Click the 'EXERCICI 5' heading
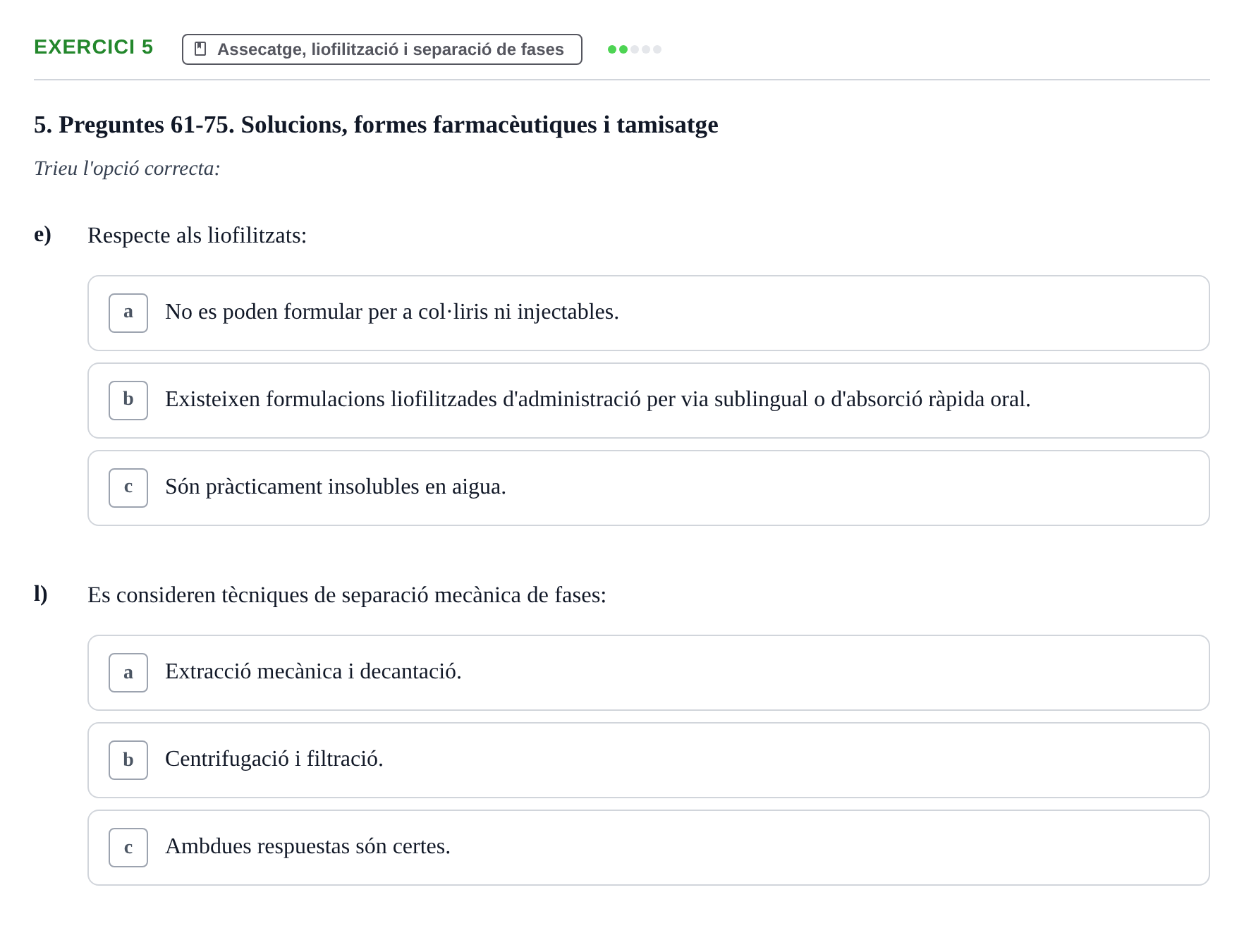Image resolution: width=1244 pixels, height=952 pixels. coord(93,47)
